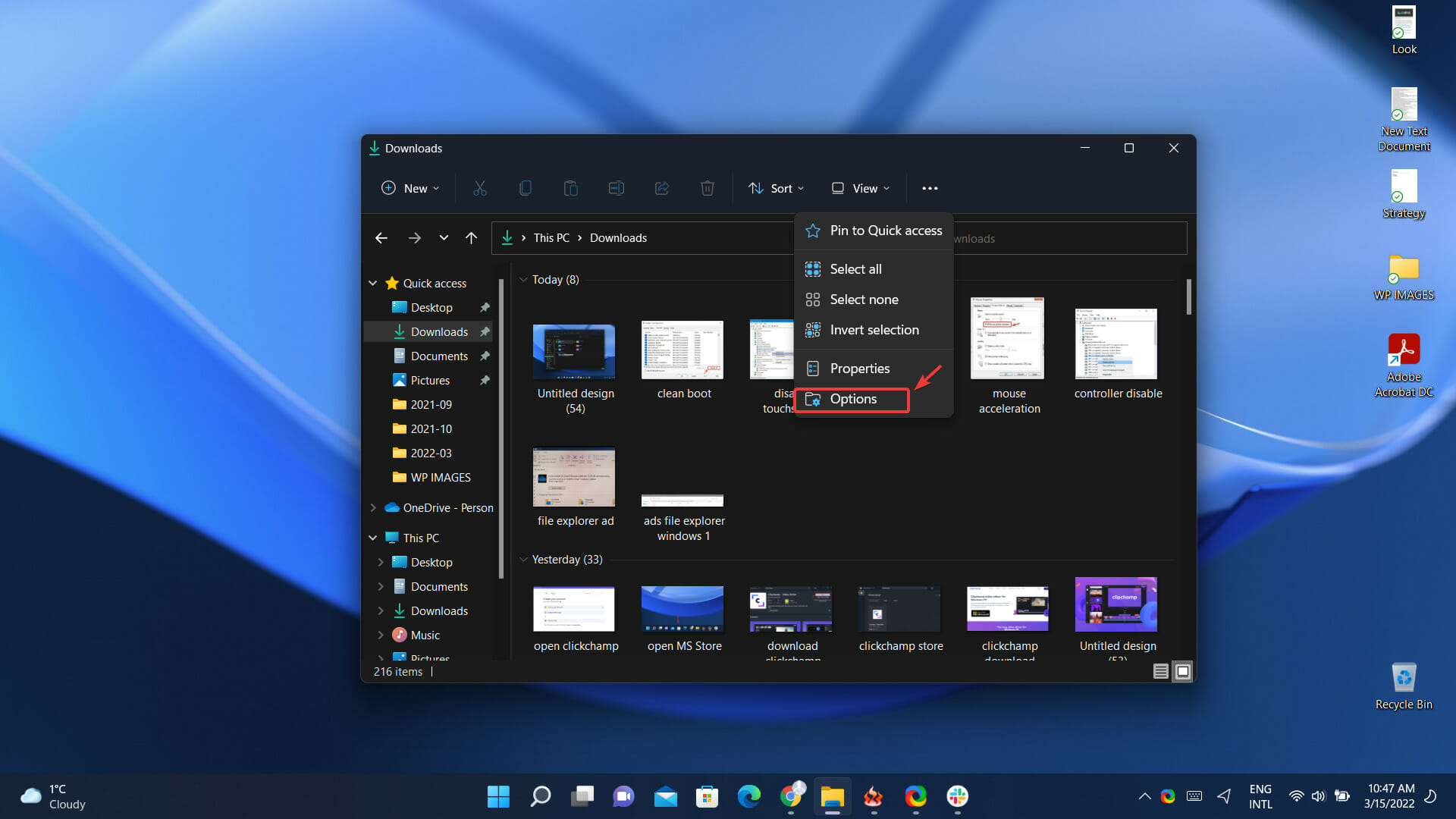Open the See more three-dots menu
Screen dimensions: 1456x819
click(930, 188)
